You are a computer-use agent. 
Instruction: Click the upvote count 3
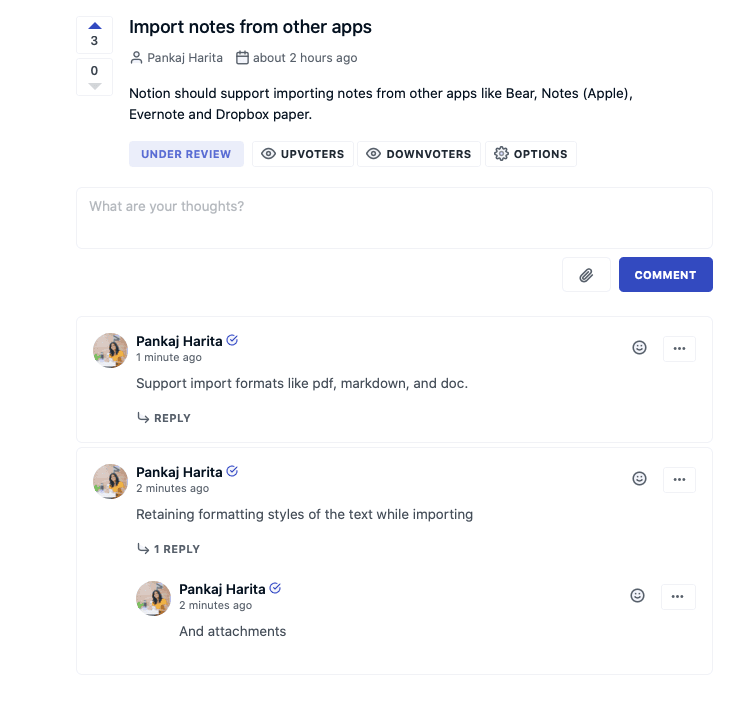tap(94, 41)
